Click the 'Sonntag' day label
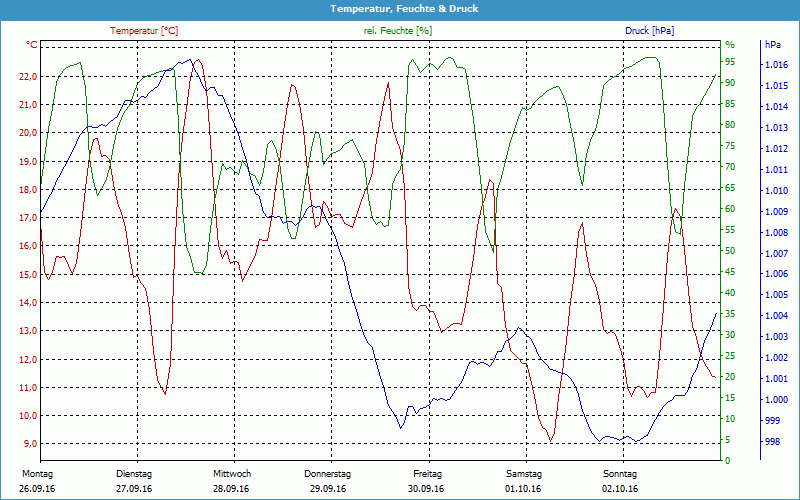This screenshot has height=500, width=800. 620,474
